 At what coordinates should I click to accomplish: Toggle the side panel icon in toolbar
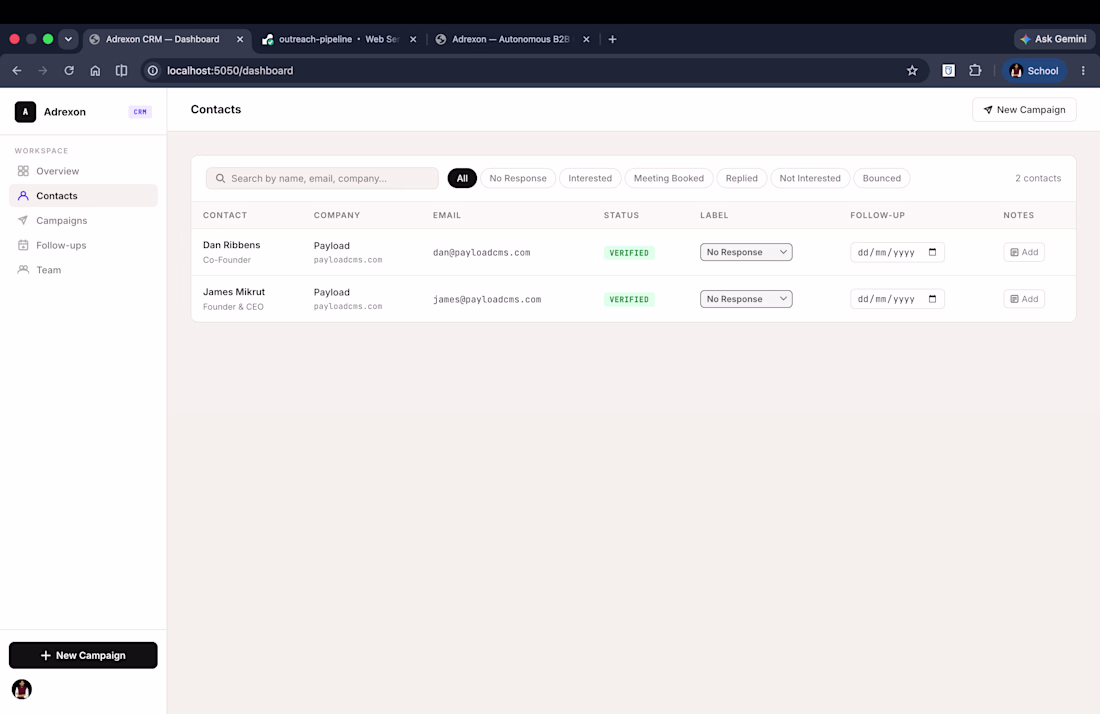pos(121,70)
